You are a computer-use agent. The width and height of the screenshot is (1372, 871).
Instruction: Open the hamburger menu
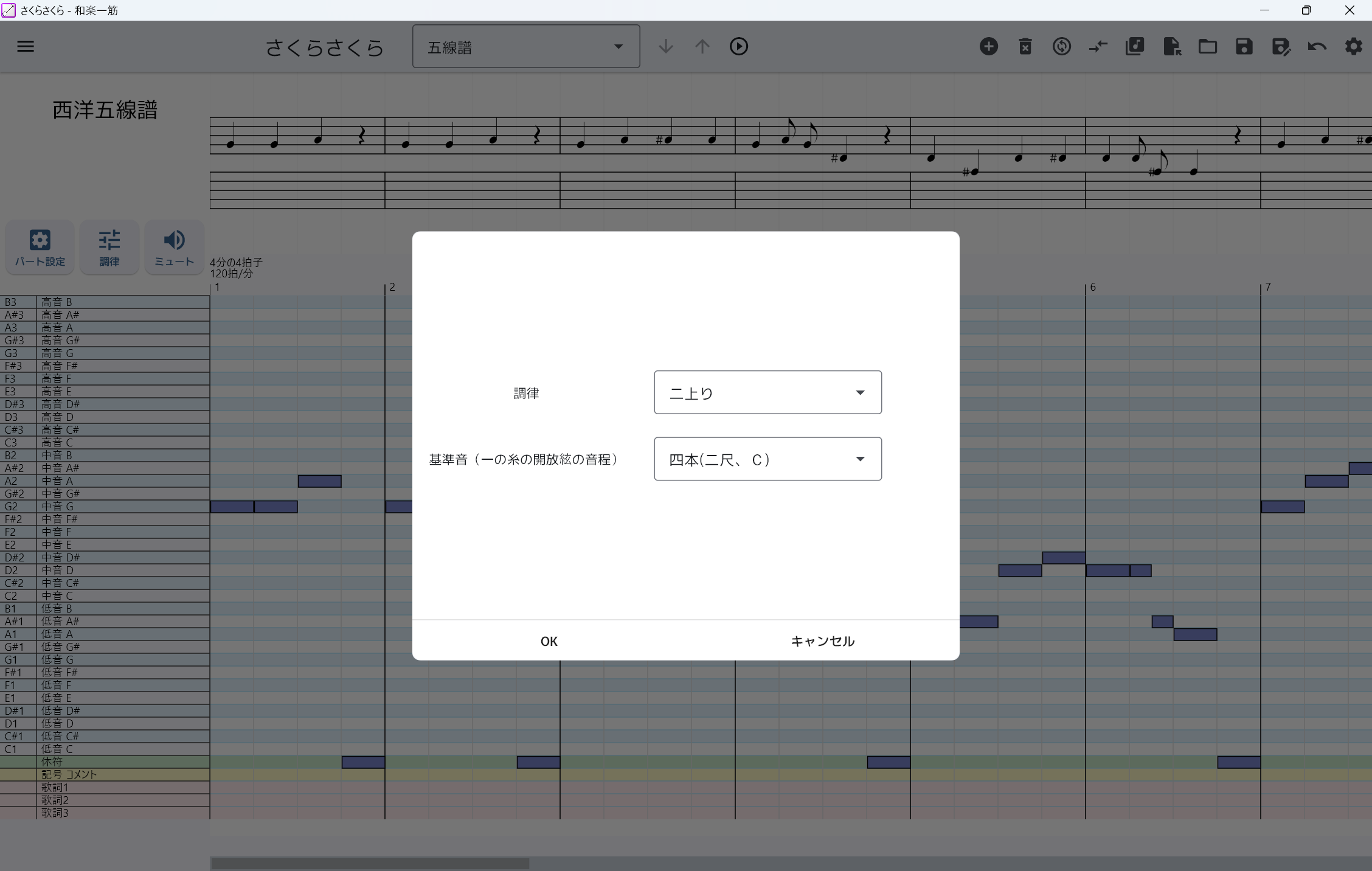tap(26, 46)
